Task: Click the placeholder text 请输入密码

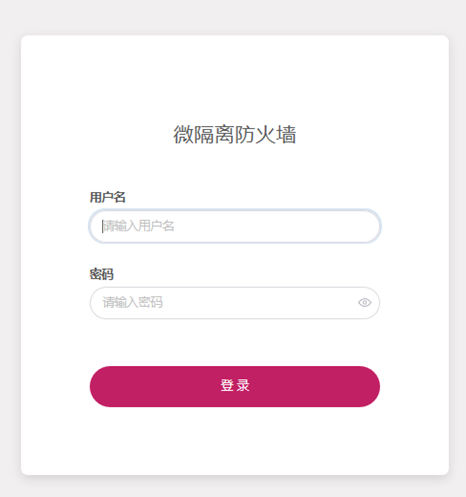Action: coord(132,302)
